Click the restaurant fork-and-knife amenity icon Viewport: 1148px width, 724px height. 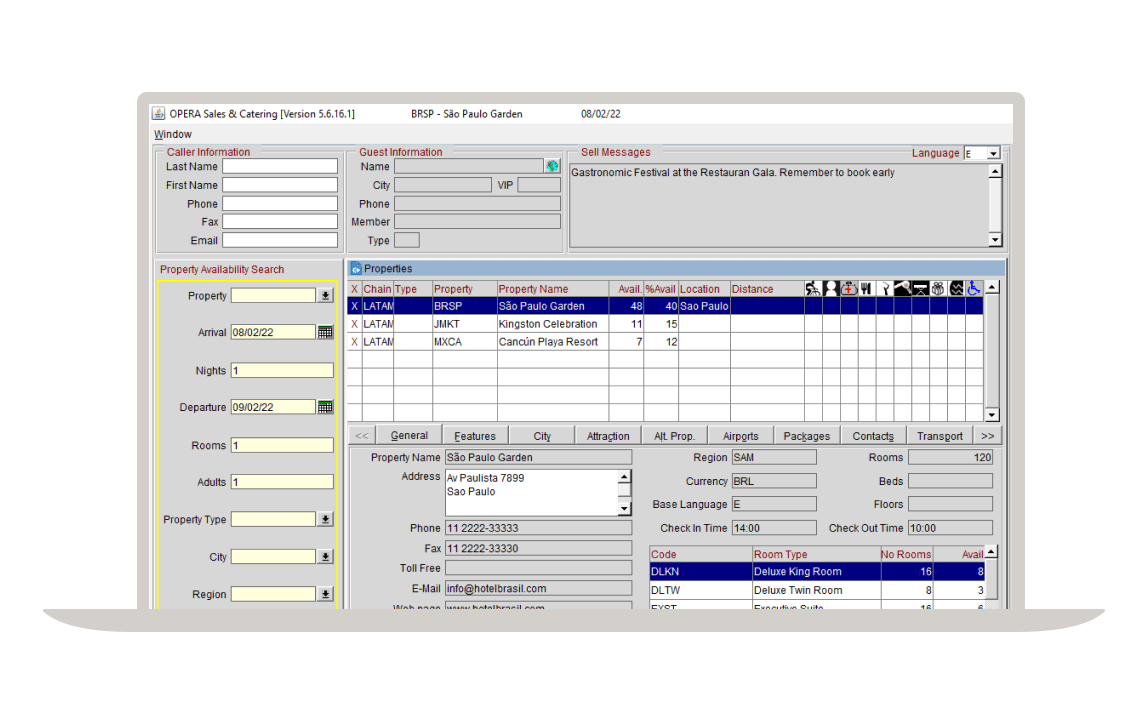866,288
